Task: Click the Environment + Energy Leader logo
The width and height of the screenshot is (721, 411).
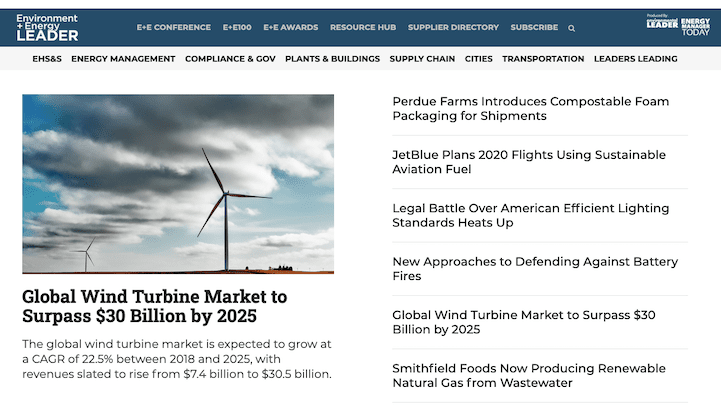Action: pyautogui.click(x=47, y=27)
